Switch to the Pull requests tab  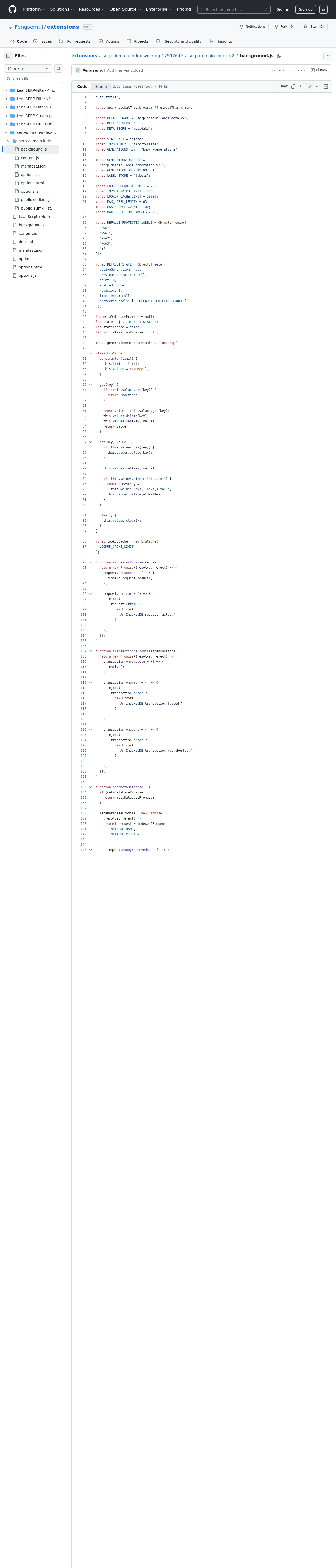coord(74,41)
